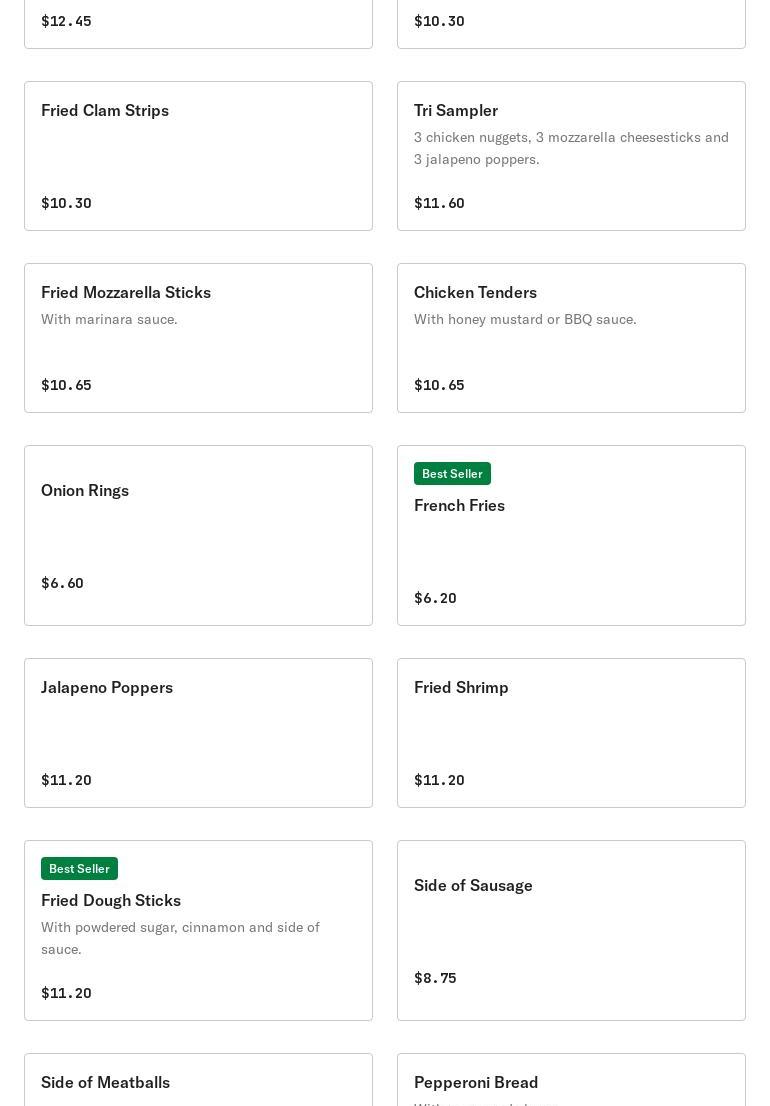Image resolution: width=770 pixels, height=1106 pixels.
Task: Open the French Fries item
Action: coord(571,535)
